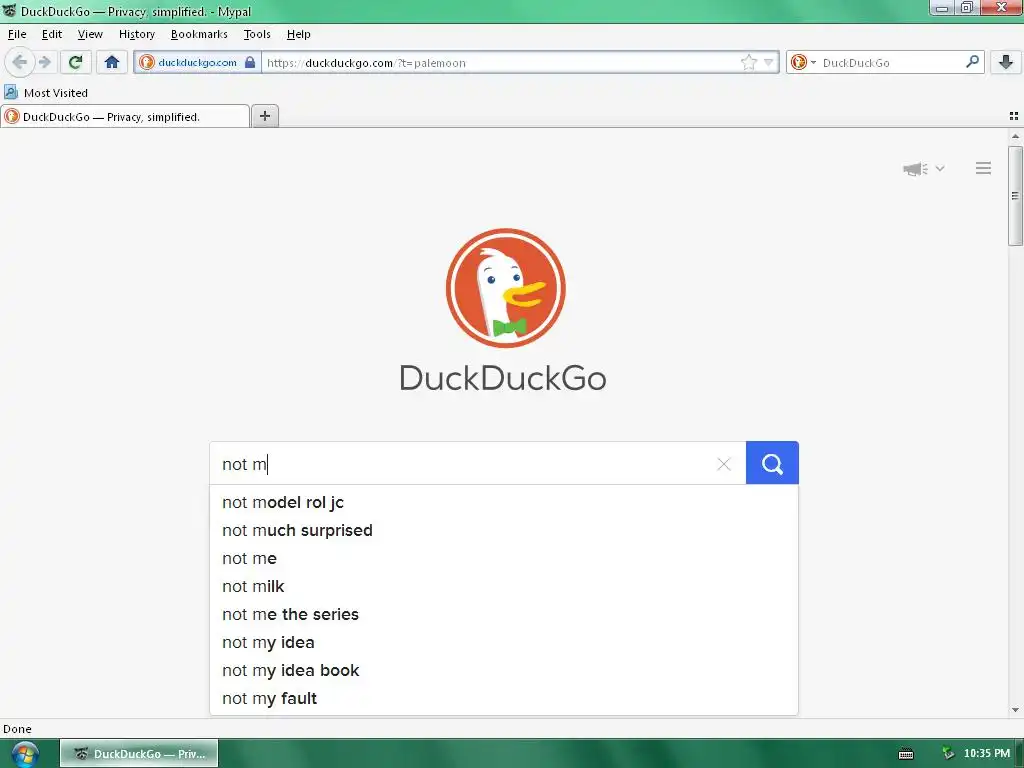Viewport: 1024px width, 768px height.
Task: Click the page scrollbar down arrow
Action: pyautogui.click(x=1015, y=710)
